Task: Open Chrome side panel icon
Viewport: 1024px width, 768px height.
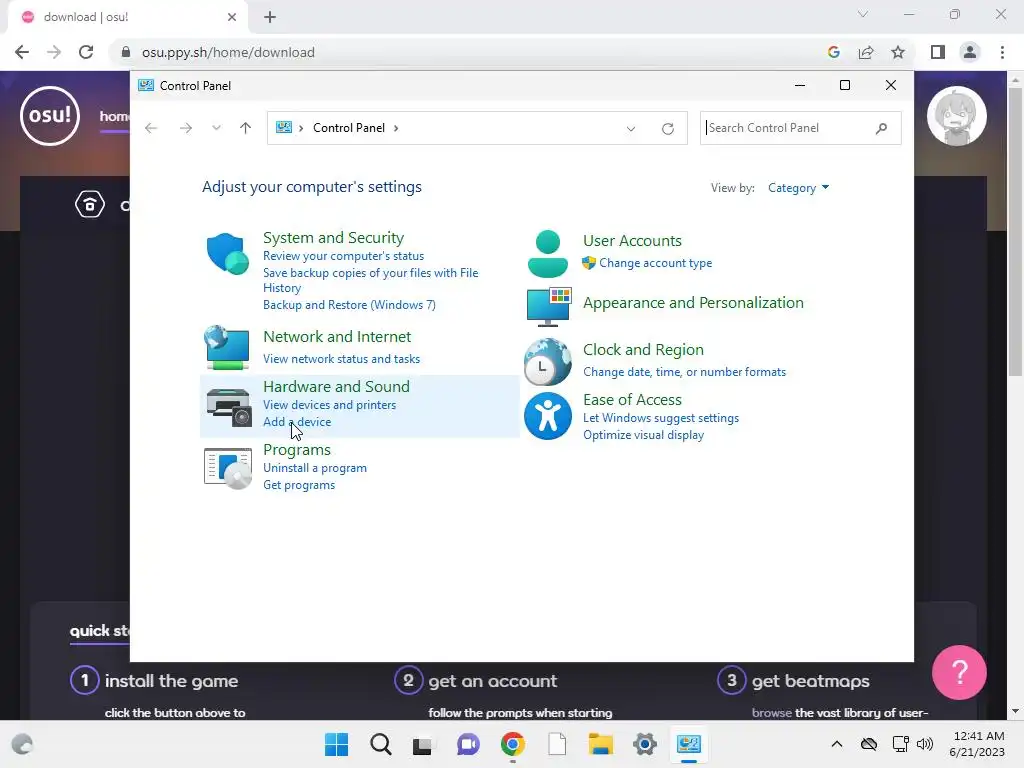Action: pyautogui.click(x=938, y=52)
